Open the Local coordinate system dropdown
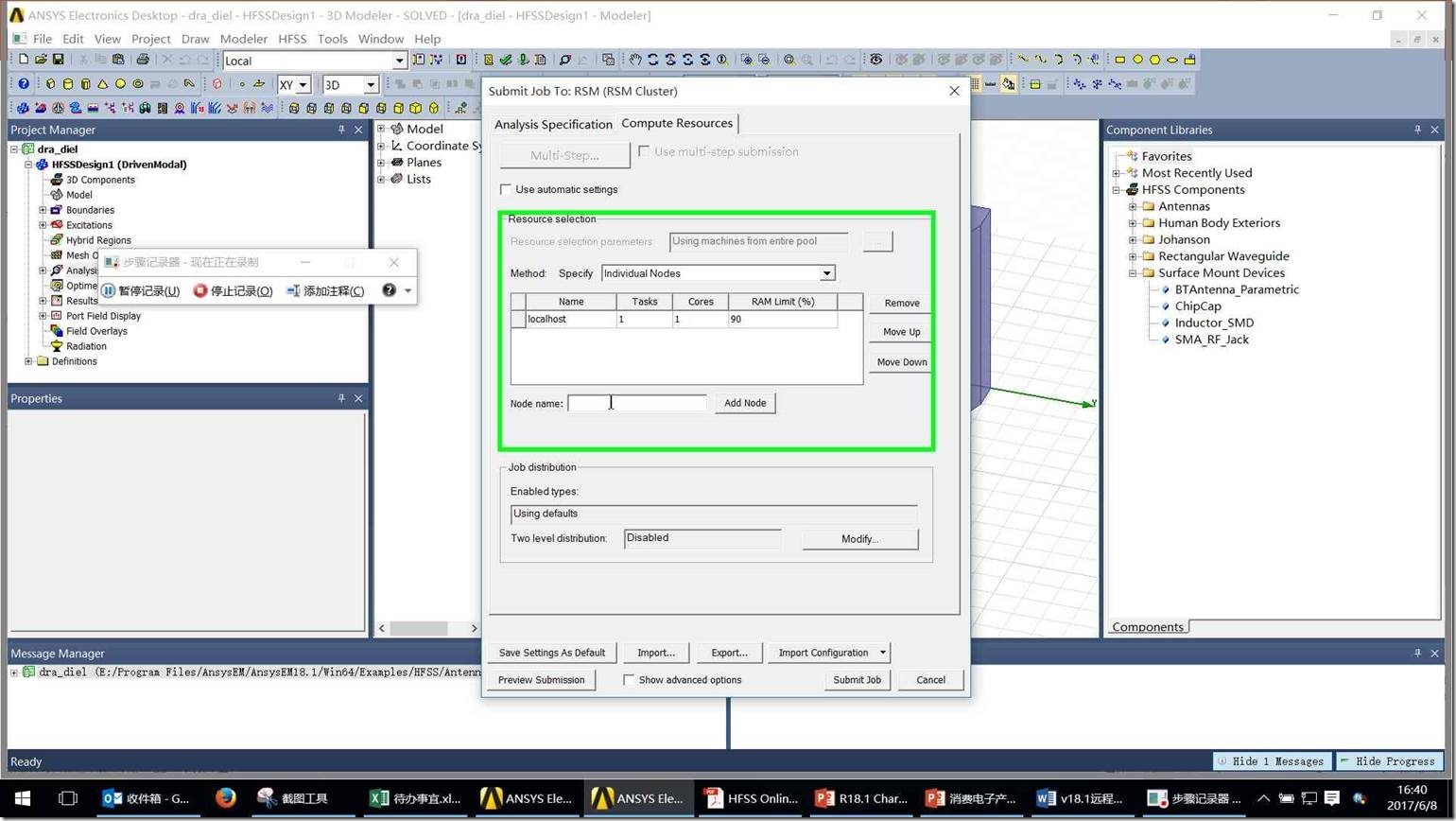This screenshot has height=821, width=1456. (x=399, y=61)
